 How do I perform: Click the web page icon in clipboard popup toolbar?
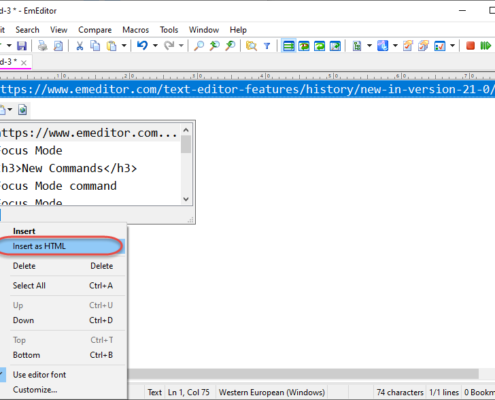pyautogui.click(x=23, y=110)
